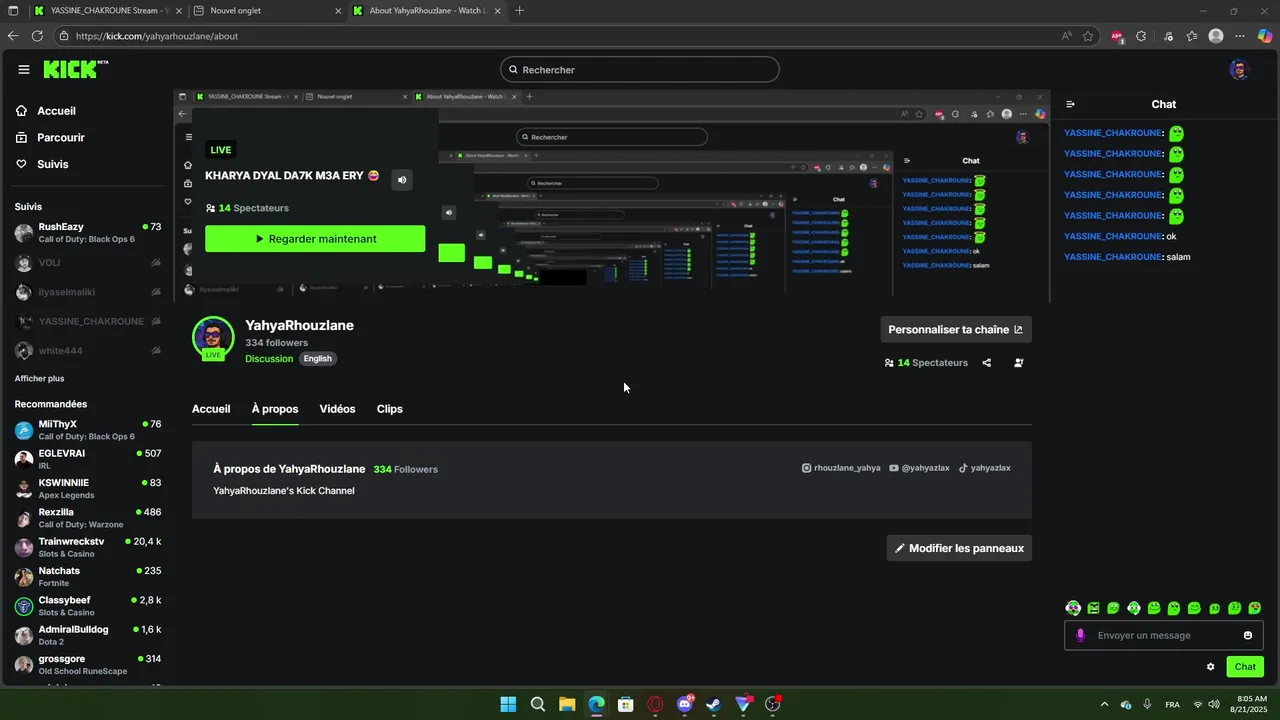This screenshot has width=1280, height=720.
Task: Open tab actions menu at window top-left
Action: 13,11
